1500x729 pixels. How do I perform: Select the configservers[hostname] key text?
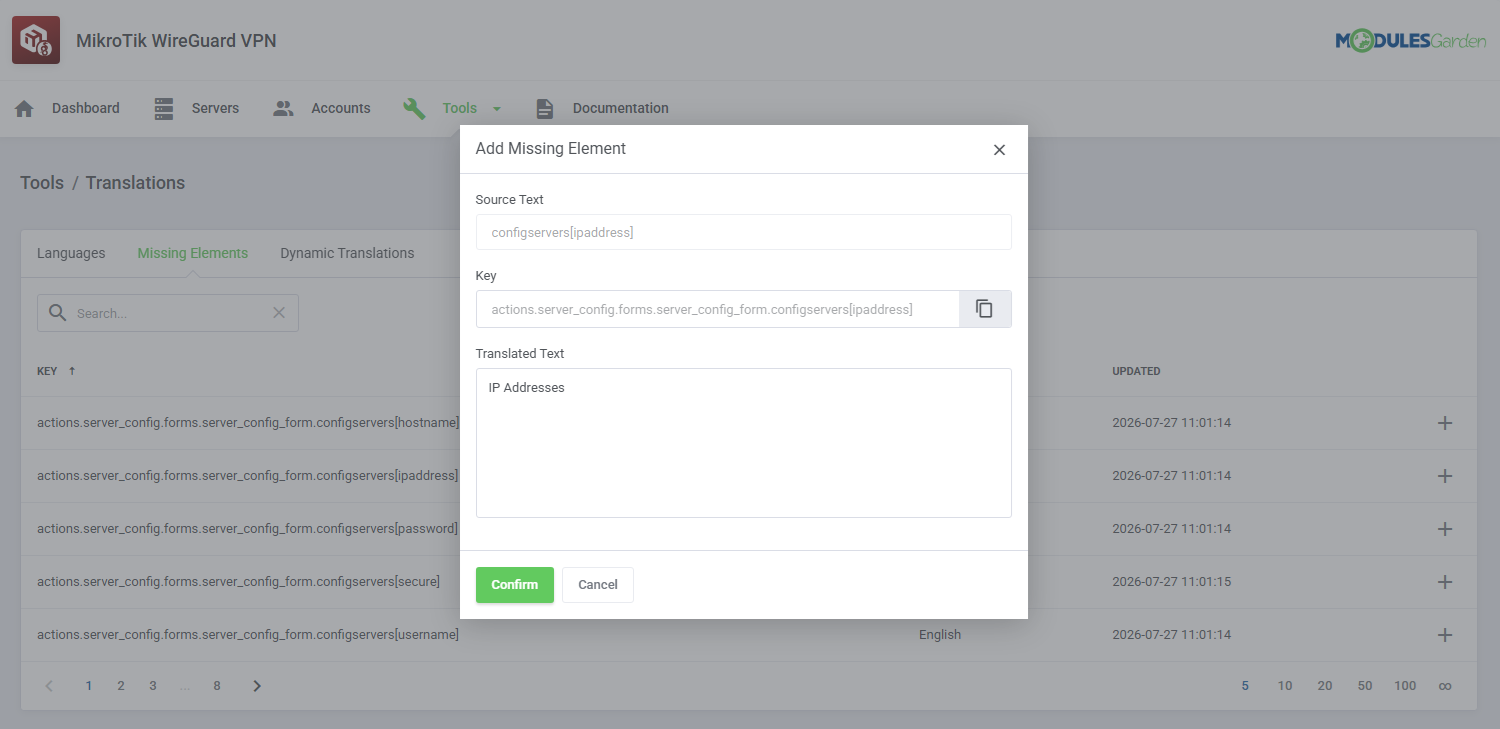click(248, 423)
